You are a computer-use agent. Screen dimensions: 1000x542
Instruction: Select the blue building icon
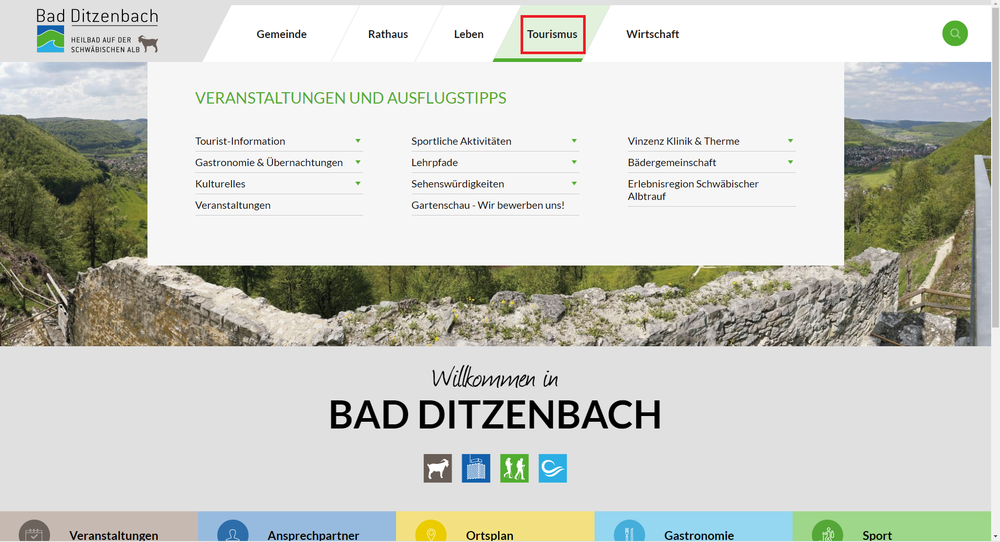476,468
